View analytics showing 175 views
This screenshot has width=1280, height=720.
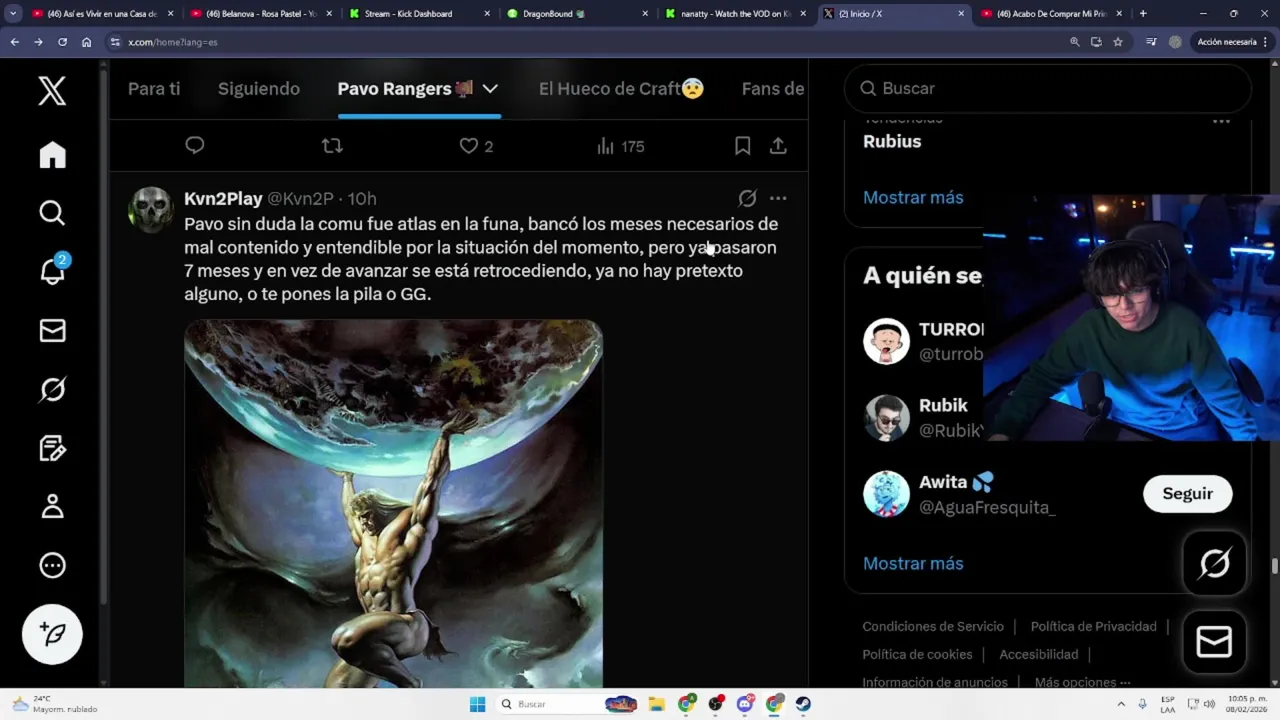click(x=620, y=146)
